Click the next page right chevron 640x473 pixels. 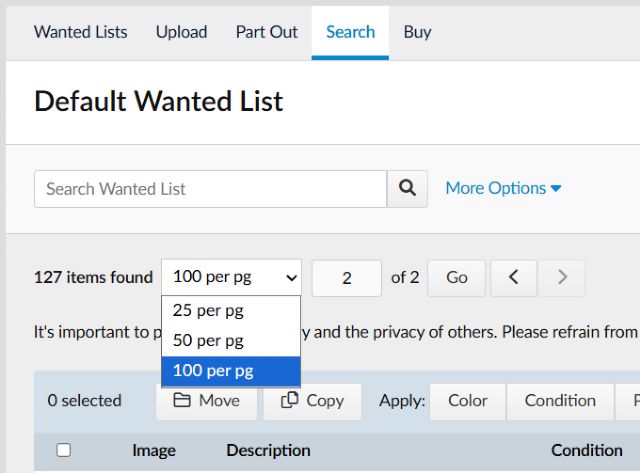tap(562, 278)
